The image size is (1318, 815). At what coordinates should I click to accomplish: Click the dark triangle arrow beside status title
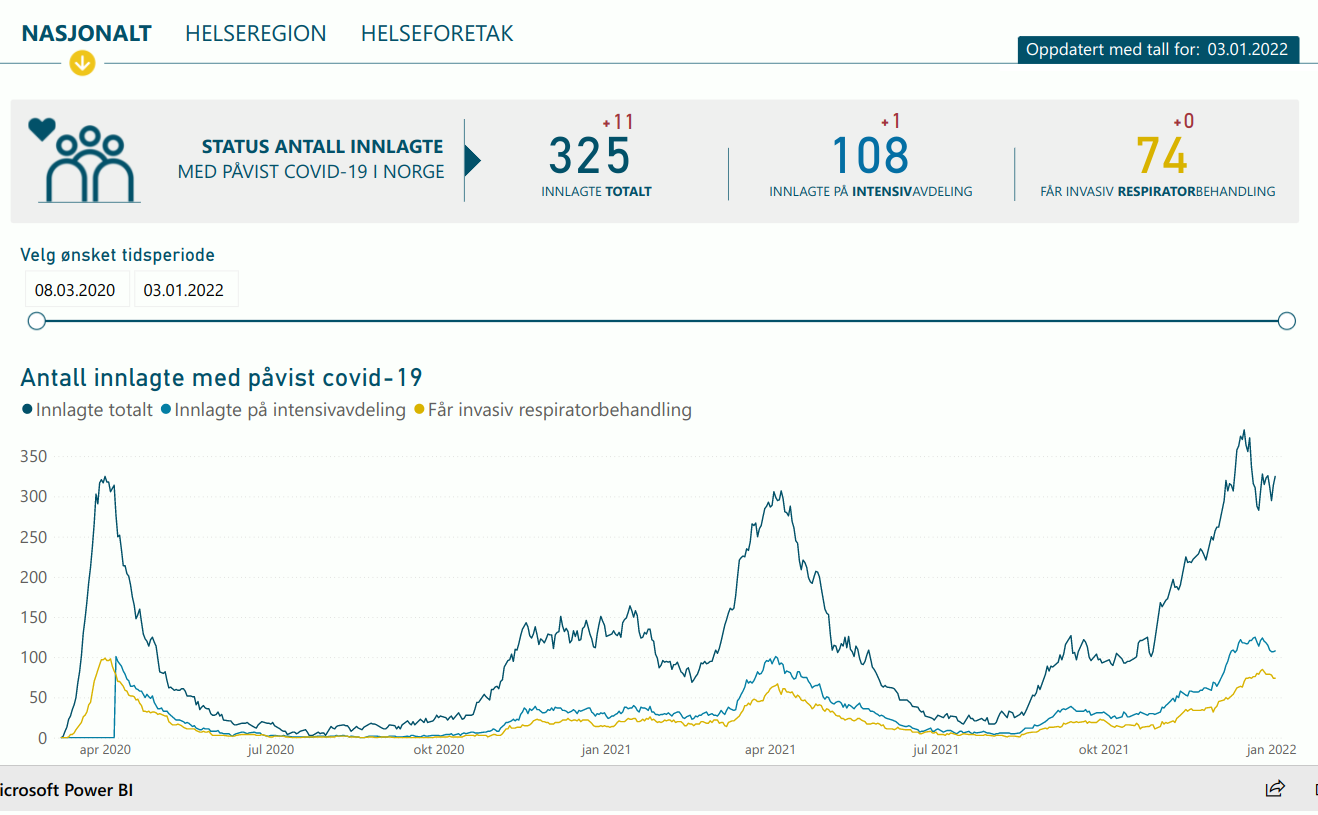point(473,160)
